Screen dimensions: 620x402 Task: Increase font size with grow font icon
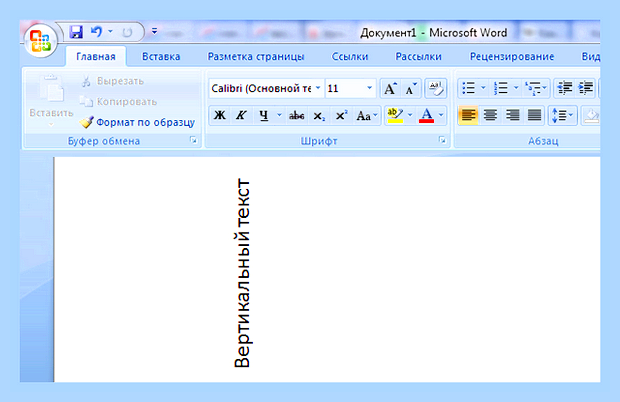point(390,89)
